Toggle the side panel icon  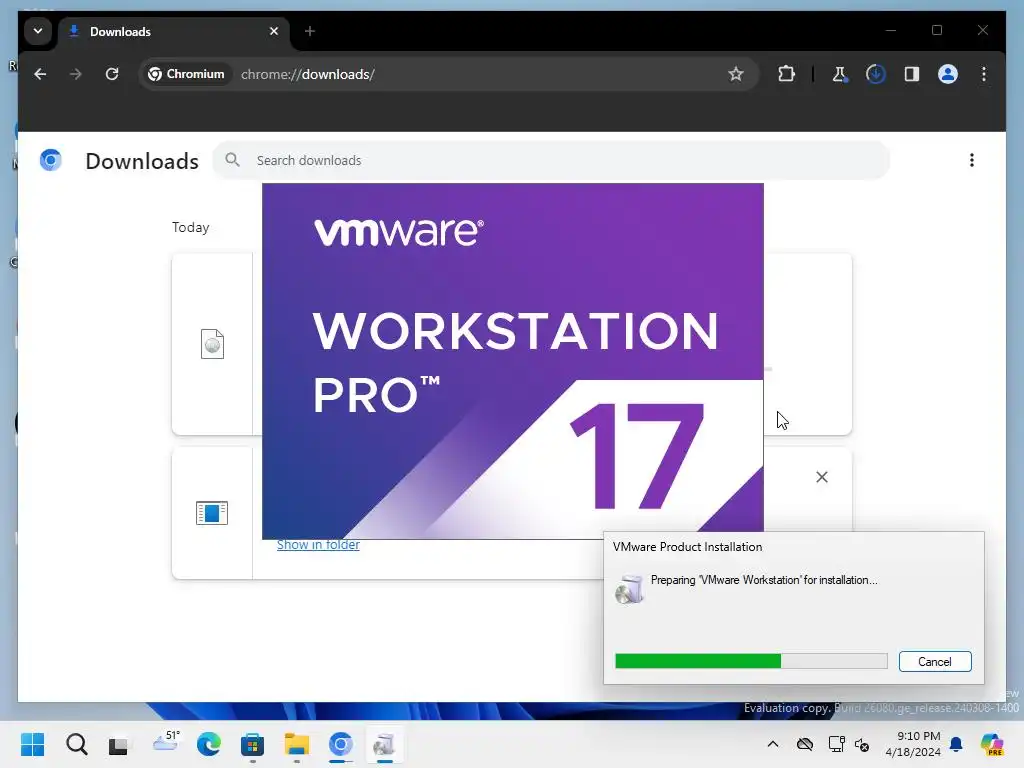click(x=912, y=74)
